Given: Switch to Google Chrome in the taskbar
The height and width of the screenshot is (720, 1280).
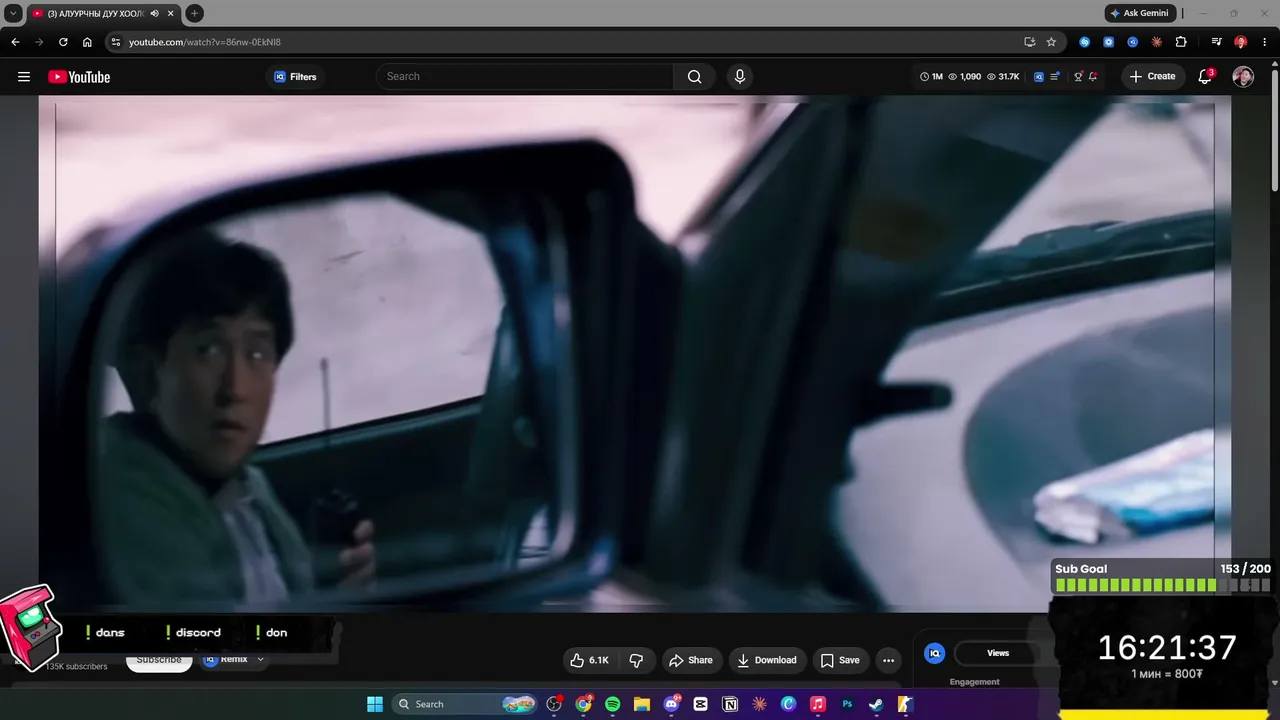Looking at the screenshot, I should point(583,704).
